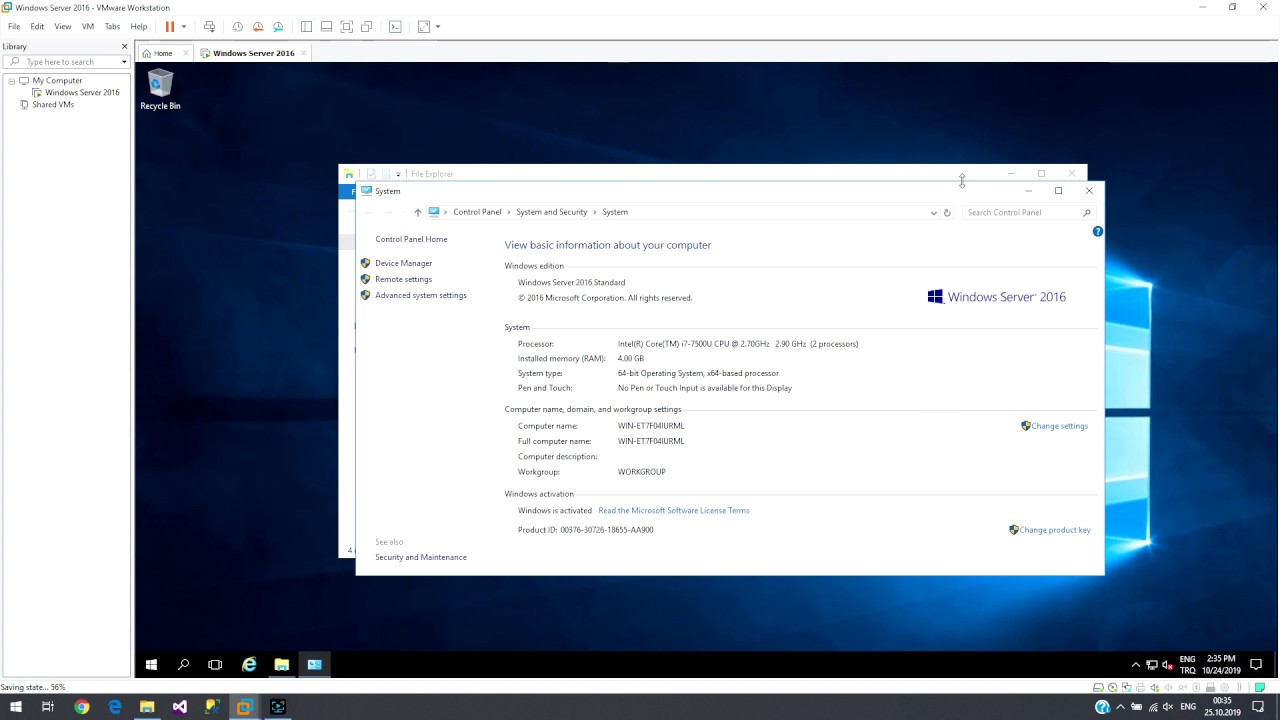
Task: Show hidden icons in the guest tray
Action: (1135, 665)
